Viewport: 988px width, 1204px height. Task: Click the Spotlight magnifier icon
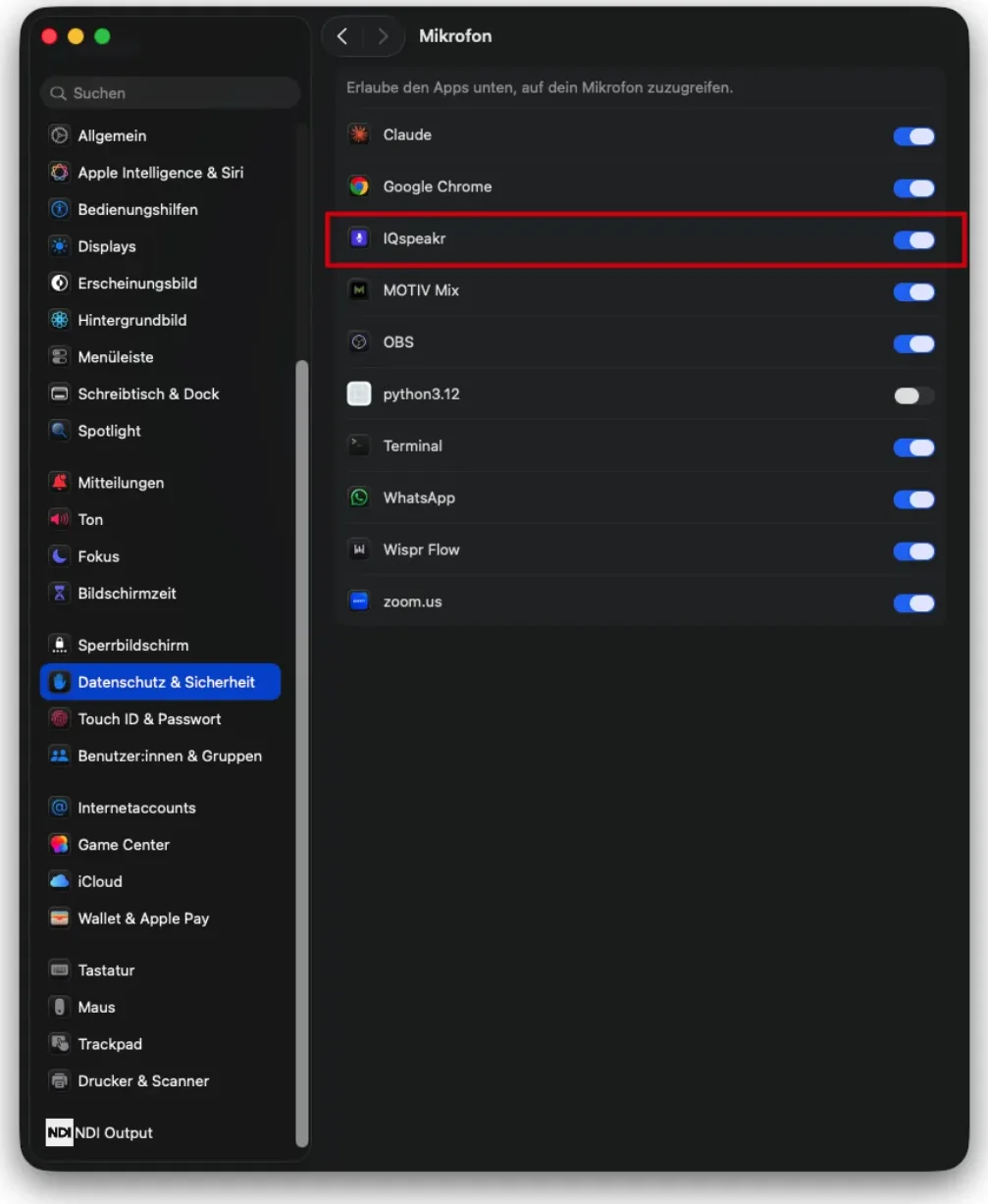click(60, 431)
